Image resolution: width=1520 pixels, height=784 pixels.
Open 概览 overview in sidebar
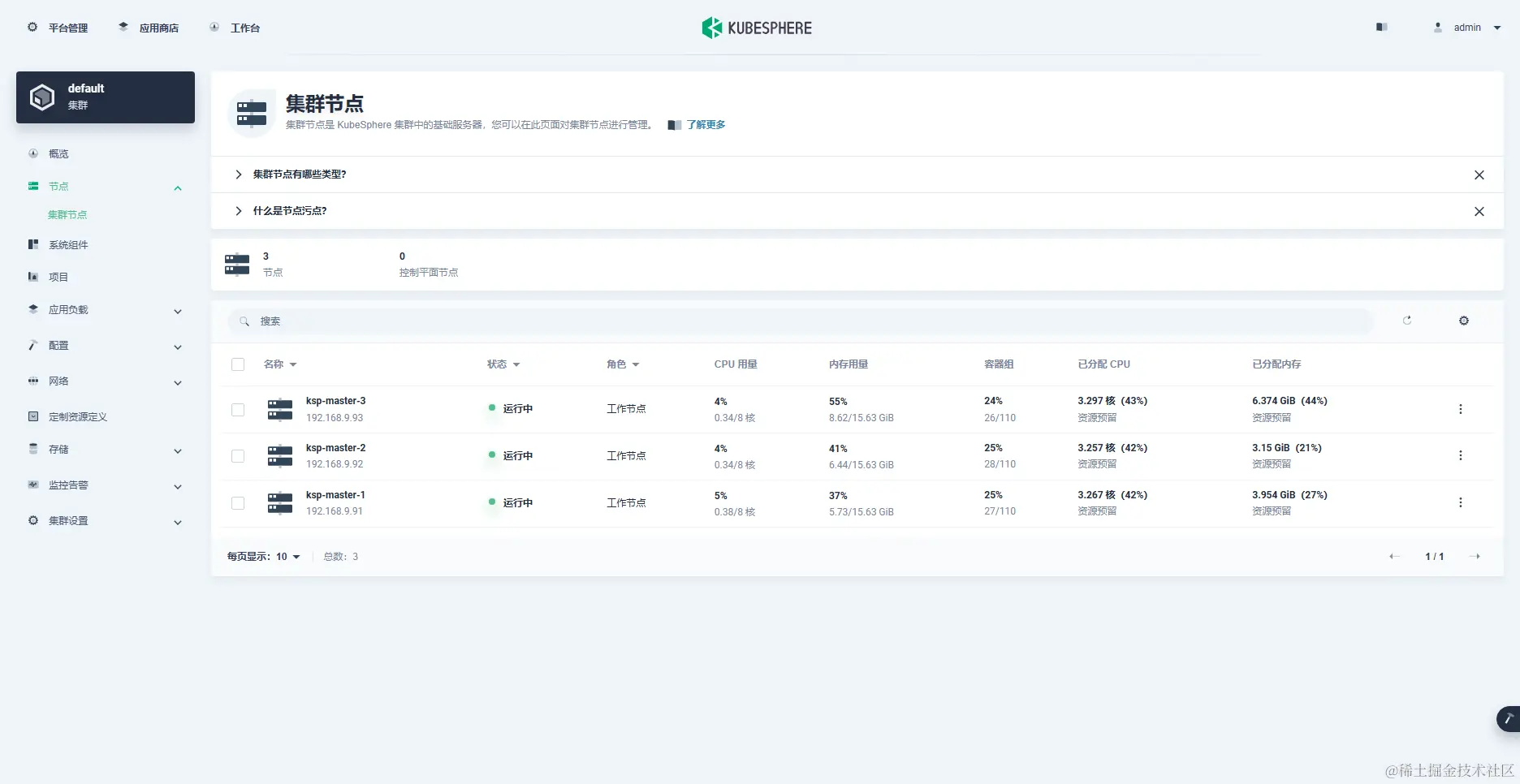tap(58, 153)
